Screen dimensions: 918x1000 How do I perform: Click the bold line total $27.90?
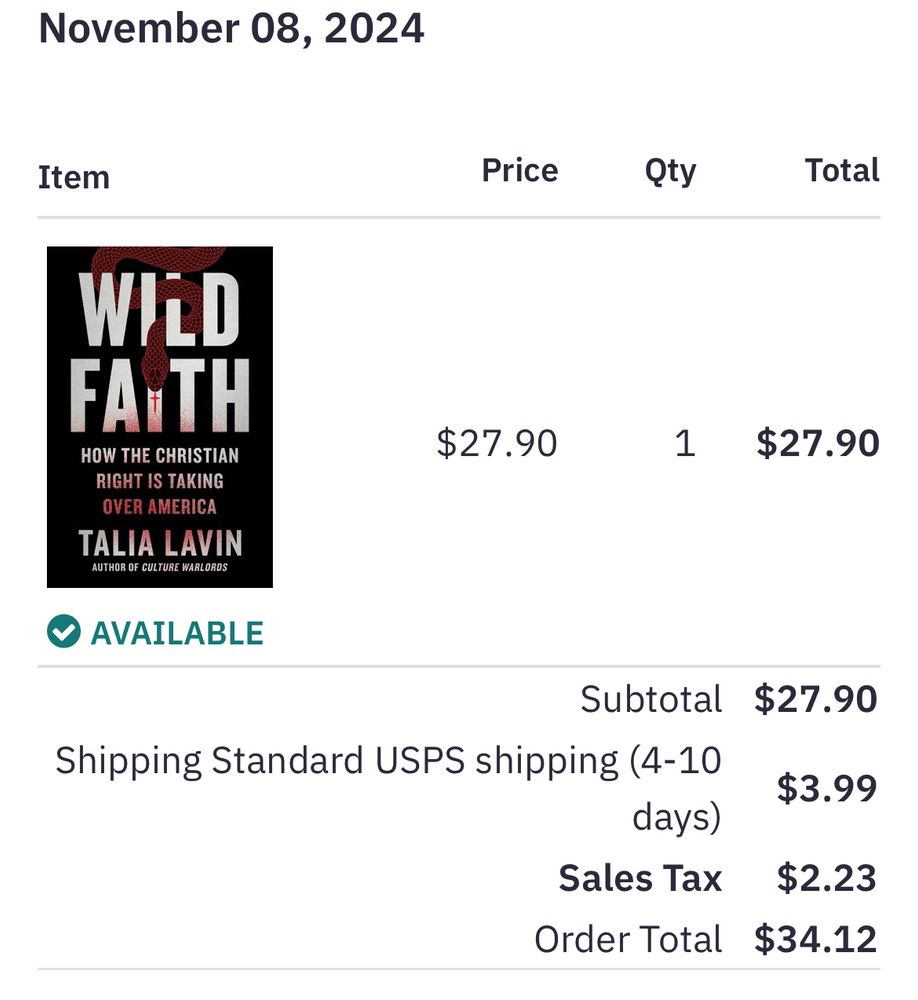coord(818,443)
